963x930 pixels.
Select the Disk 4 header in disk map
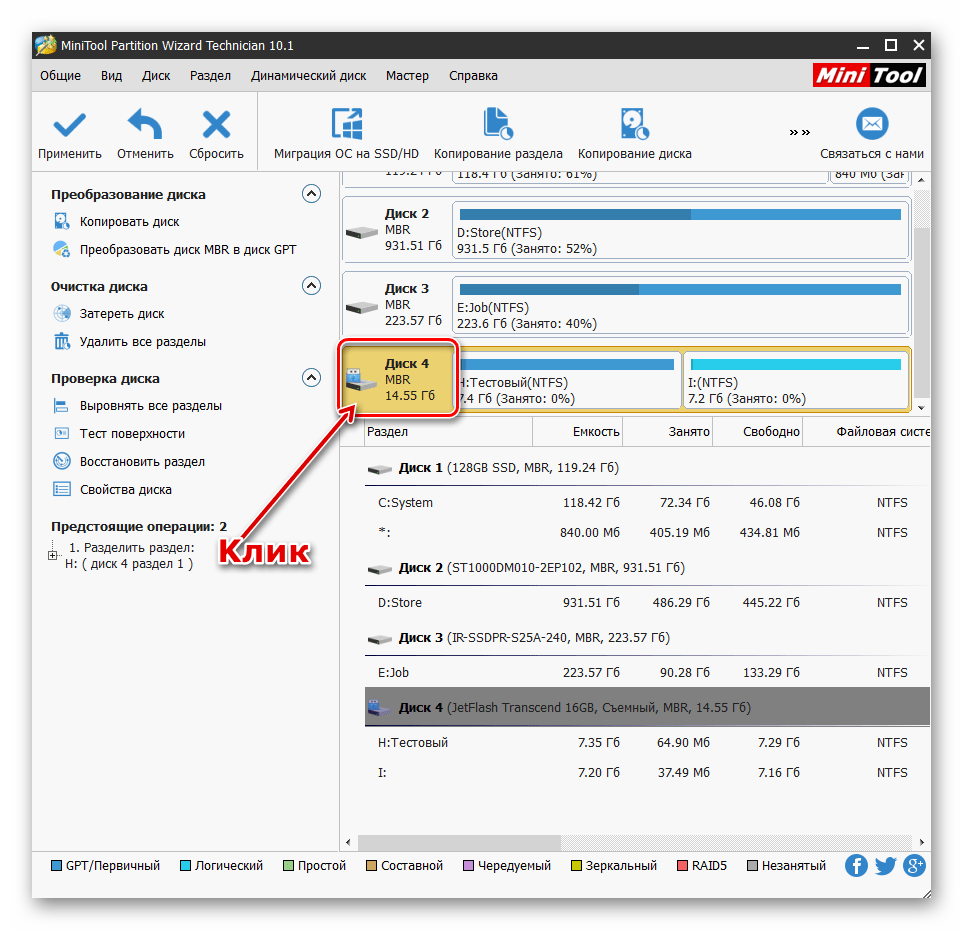pyautogui.click(x=400, y=380)
